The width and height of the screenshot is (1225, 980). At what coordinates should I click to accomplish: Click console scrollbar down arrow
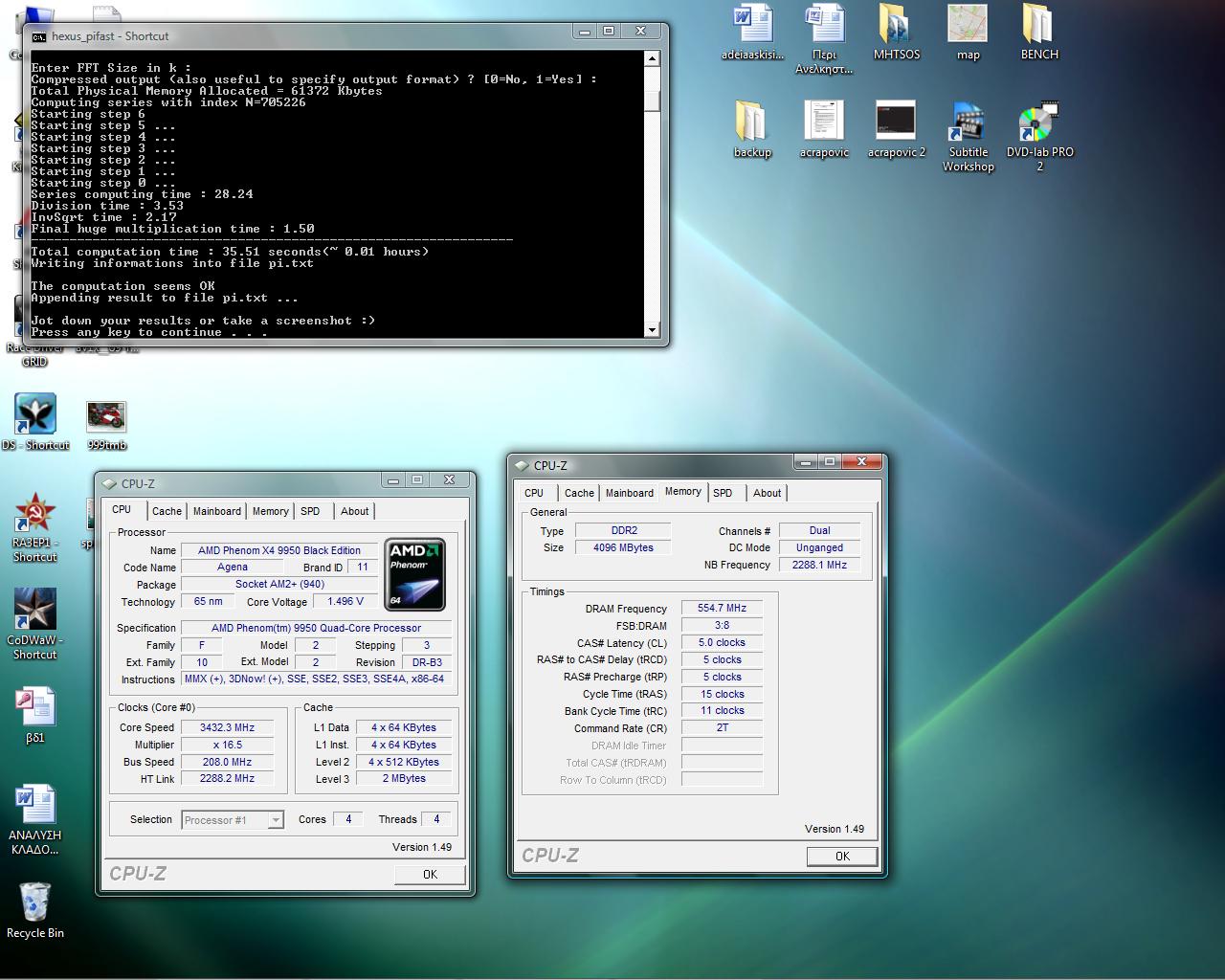click(653, 330)
